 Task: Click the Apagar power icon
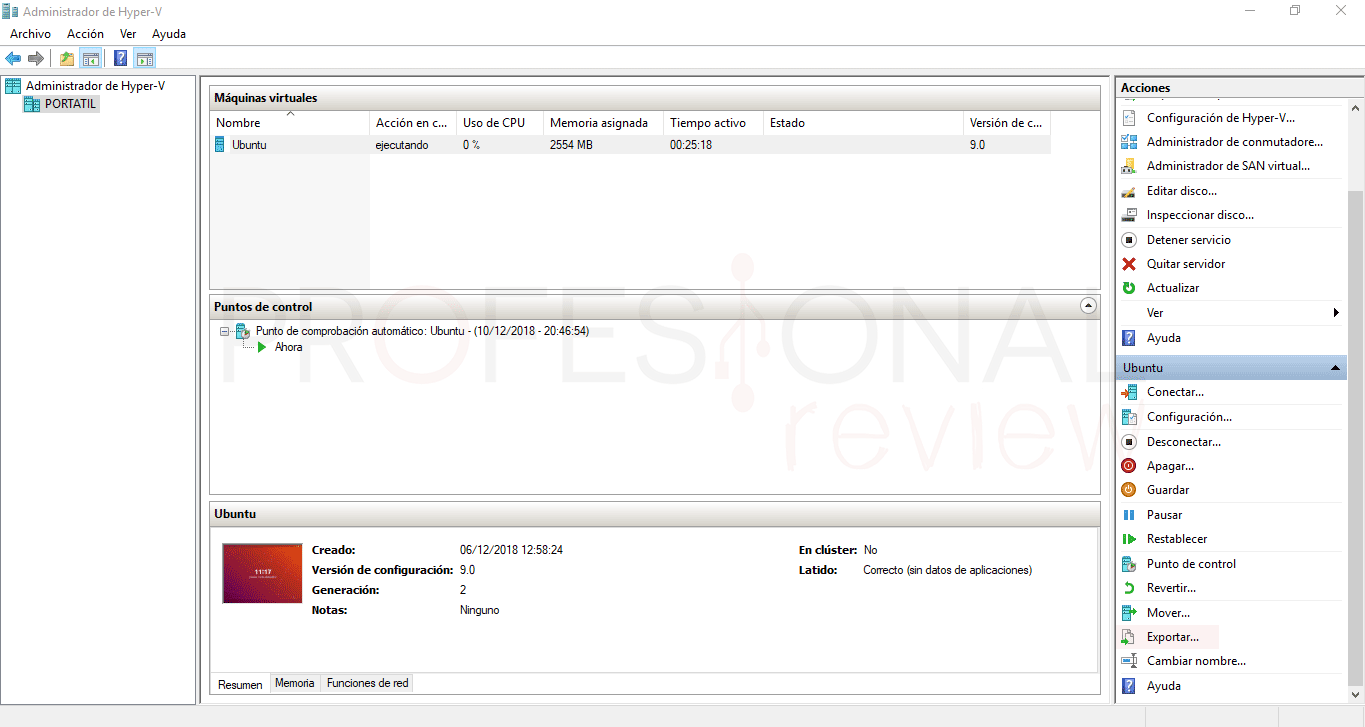tap(1129, 466)
